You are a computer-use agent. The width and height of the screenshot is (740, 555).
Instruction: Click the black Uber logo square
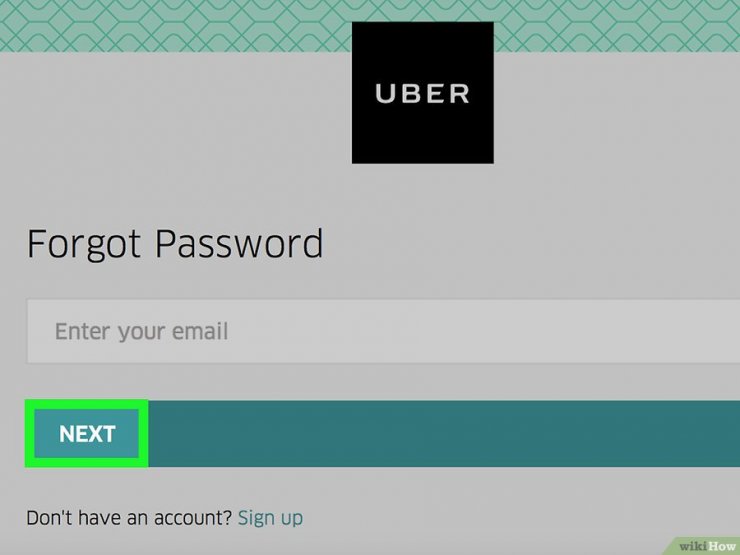422,92
